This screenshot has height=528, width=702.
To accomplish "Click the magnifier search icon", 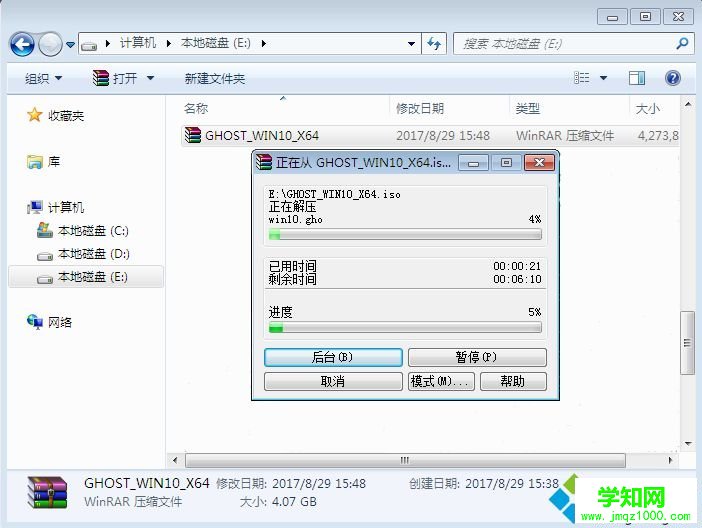I will (682, 43).
